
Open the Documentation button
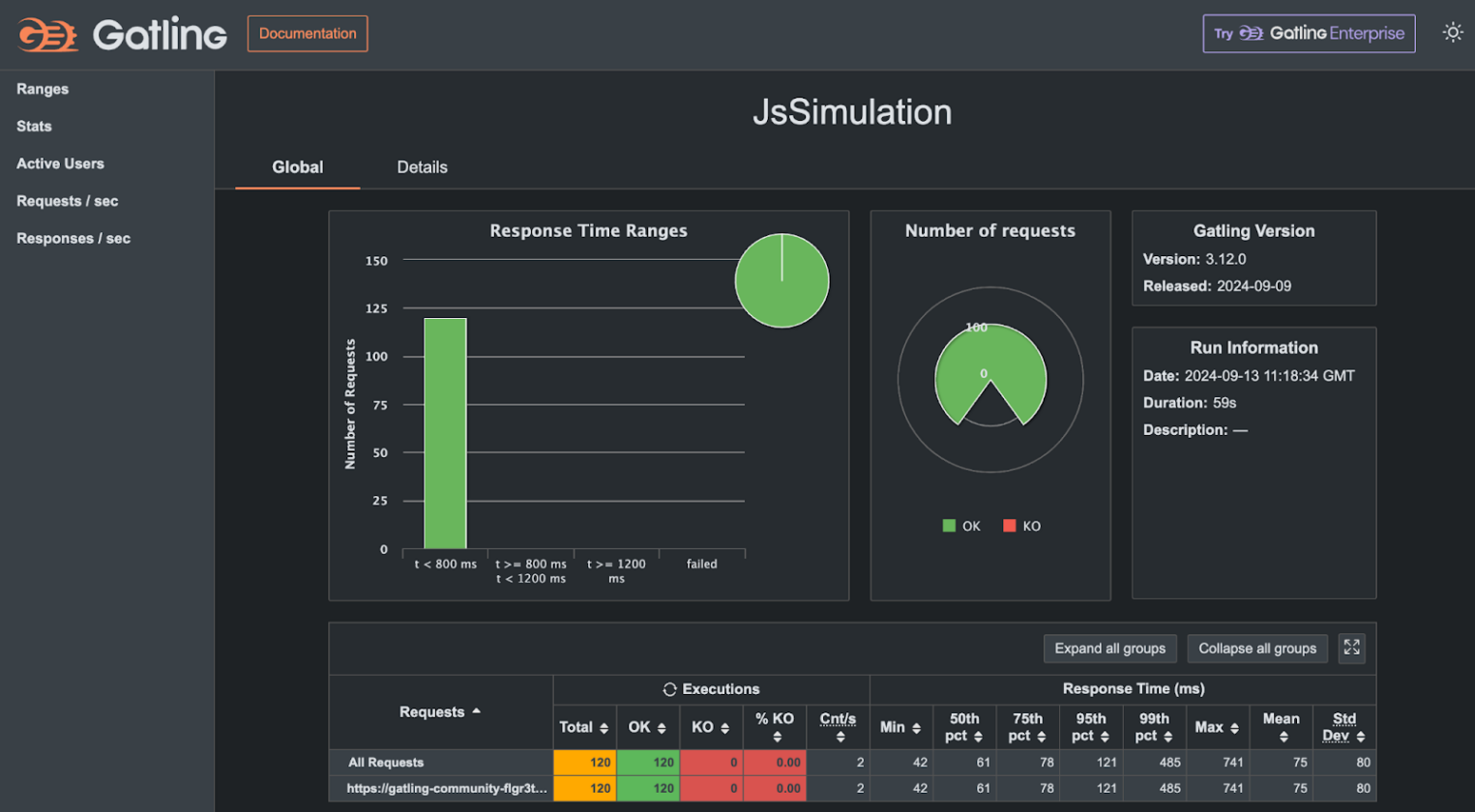(308, 34)
